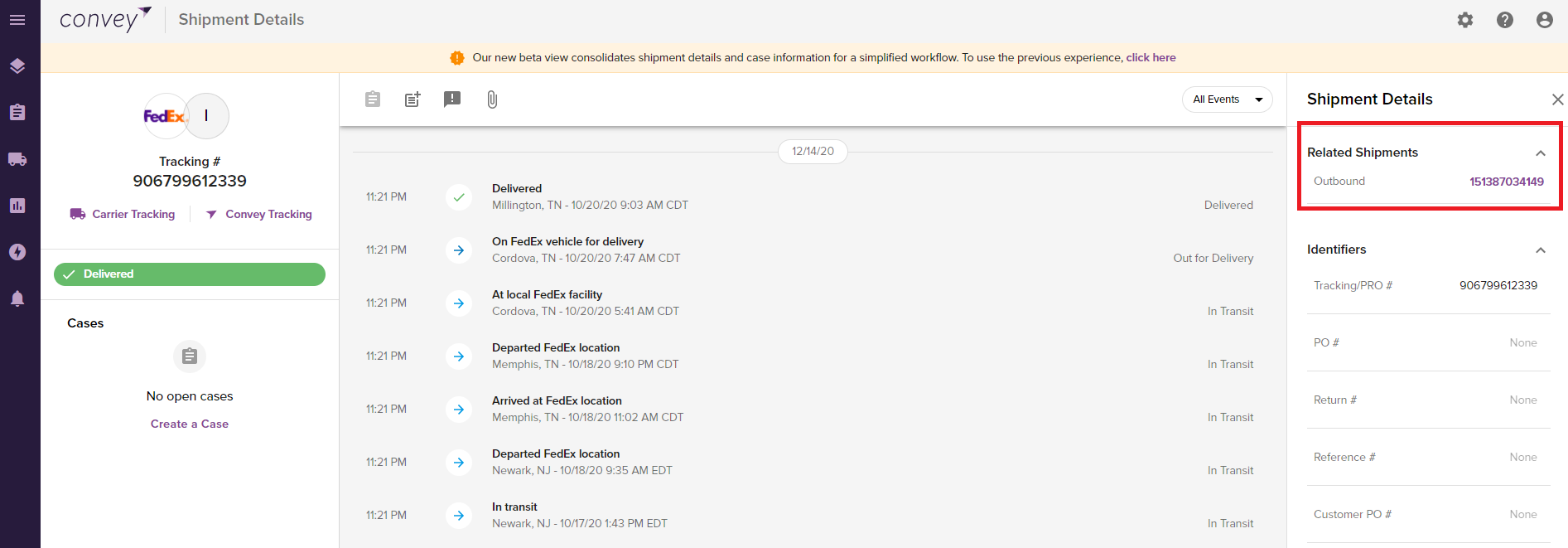Open the All Events dropdown
Screen dimensions: 1568x548
(x=1228, y=99)
